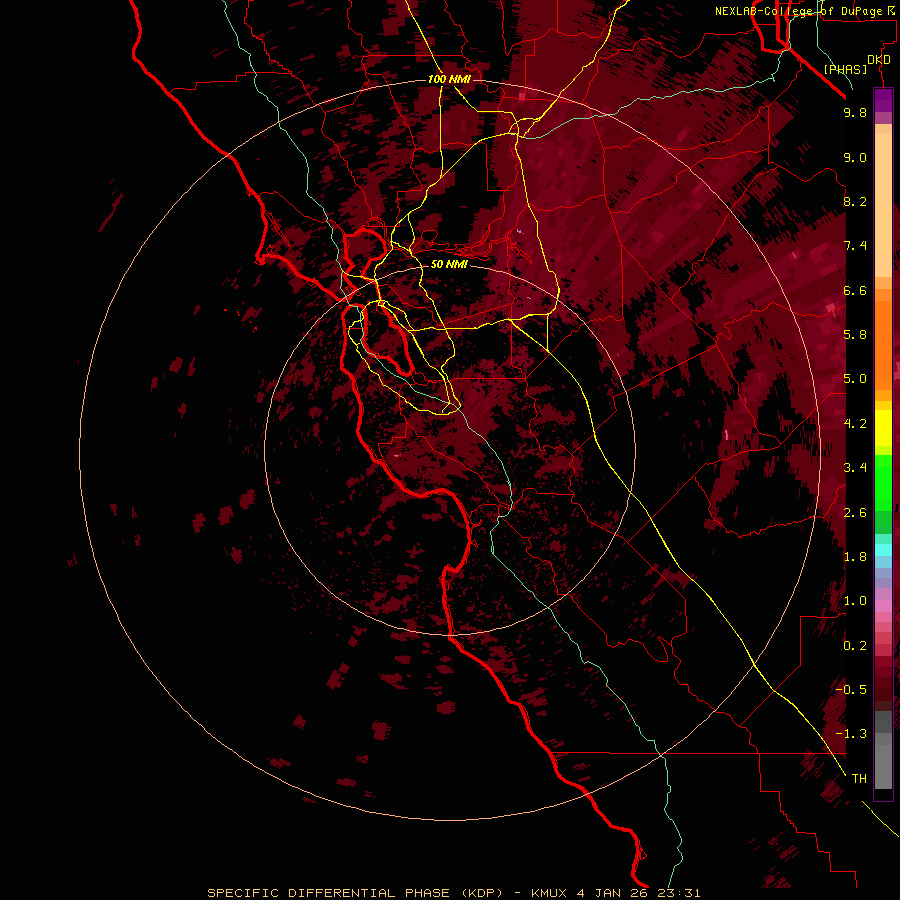The height and width of the screenshot is (900, 900).
Task: Click the 0.2 scale value
Action: click(855, 646)
